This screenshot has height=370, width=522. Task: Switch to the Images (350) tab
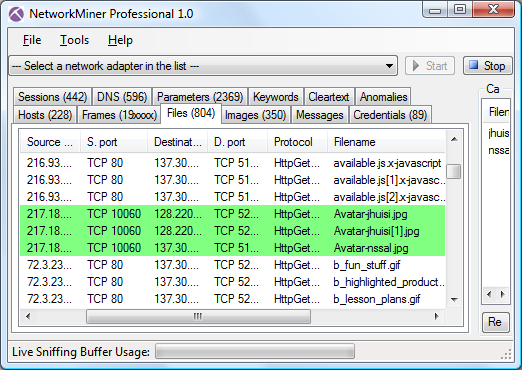tap(256, 115)
